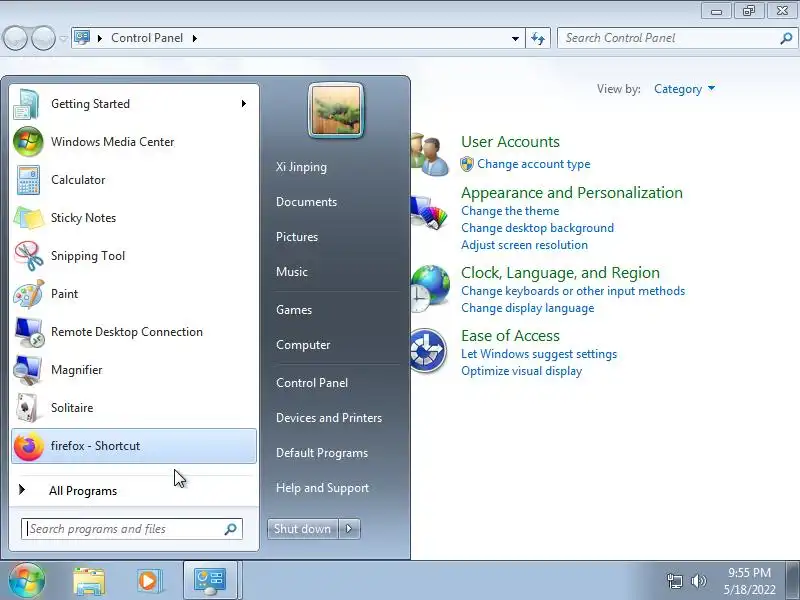
Task: Click the user account picture thumbnail
Action: (x=336, y=110)
